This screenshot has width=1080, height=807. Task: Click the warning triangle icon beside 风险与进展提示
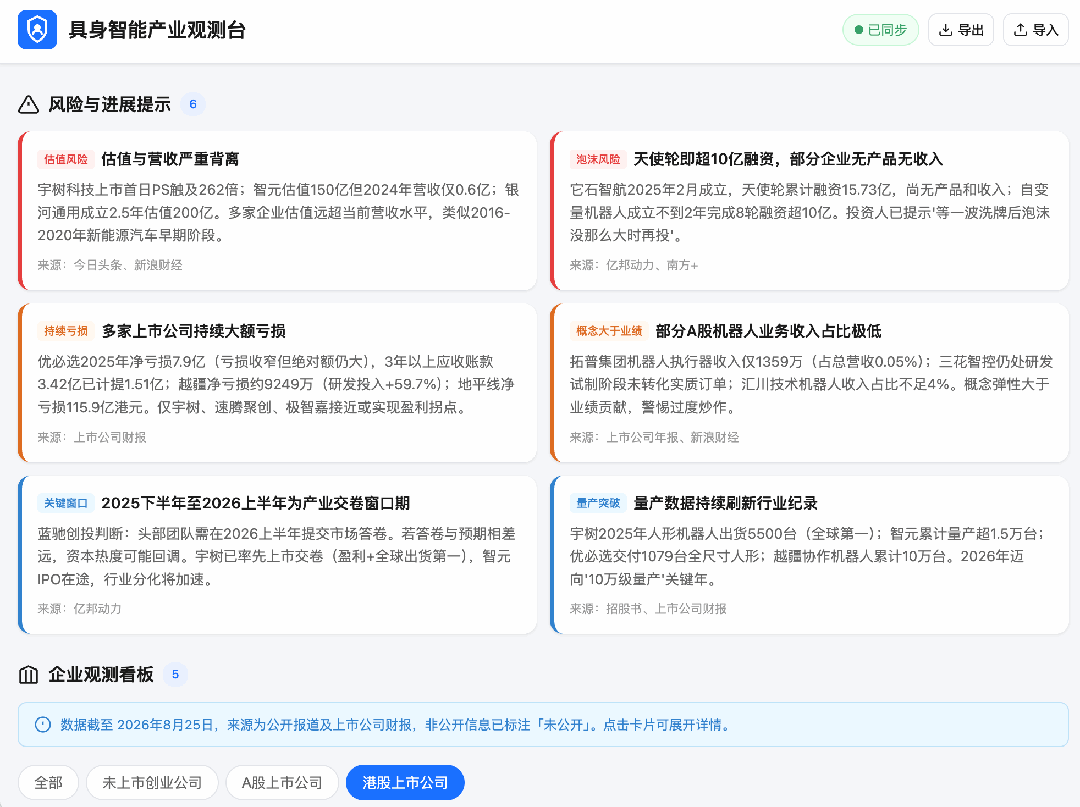28,105
